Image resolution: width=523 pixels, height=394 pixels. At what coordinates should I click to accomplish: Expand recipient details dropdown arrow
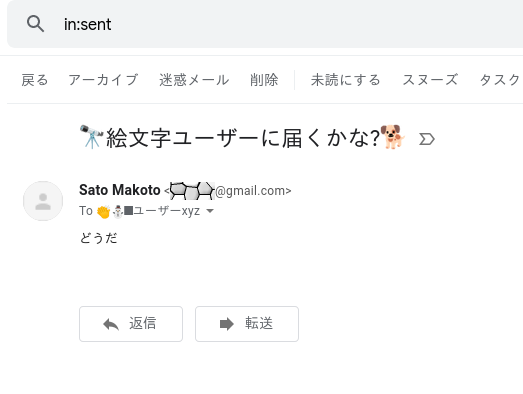210,211
